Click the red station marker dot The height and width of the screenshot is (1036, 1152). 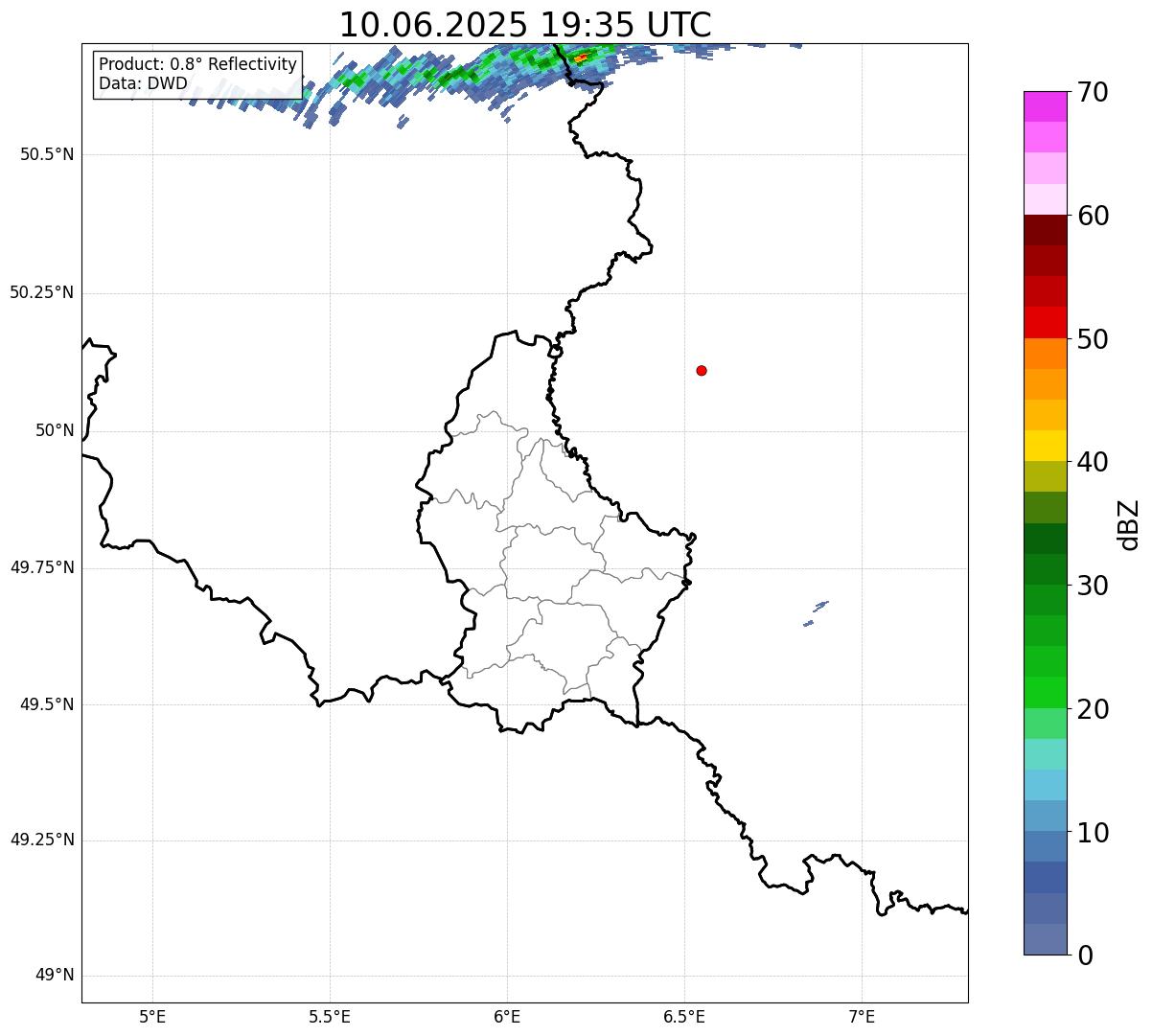pyautogui.click(x=702, y=370)
